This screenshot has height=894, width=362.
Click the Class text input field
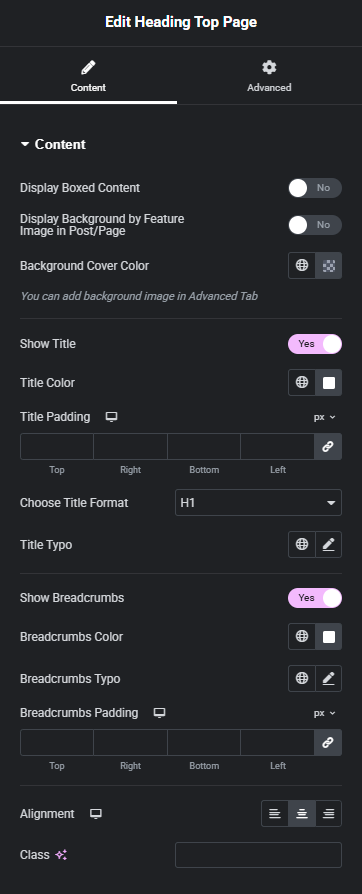click(258, 855)
